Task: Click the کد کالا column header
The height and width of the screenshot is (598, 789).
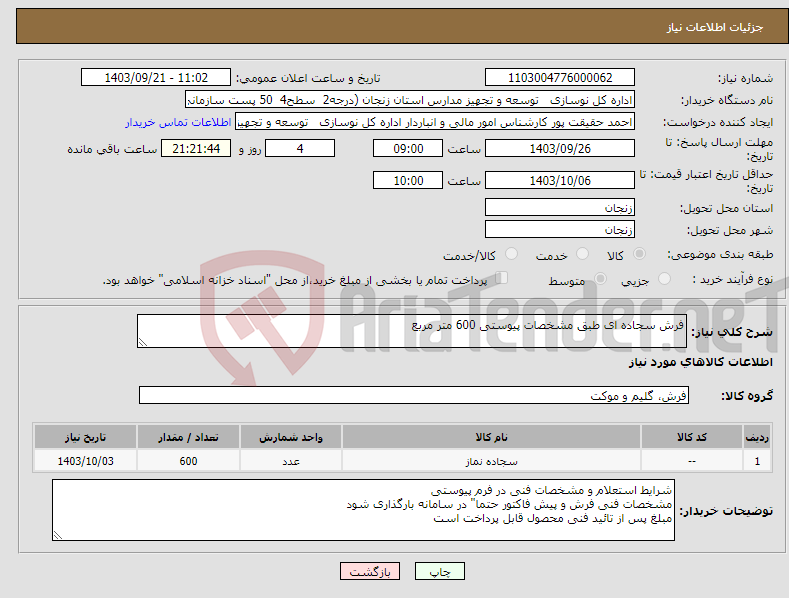Action: point(692,437)
